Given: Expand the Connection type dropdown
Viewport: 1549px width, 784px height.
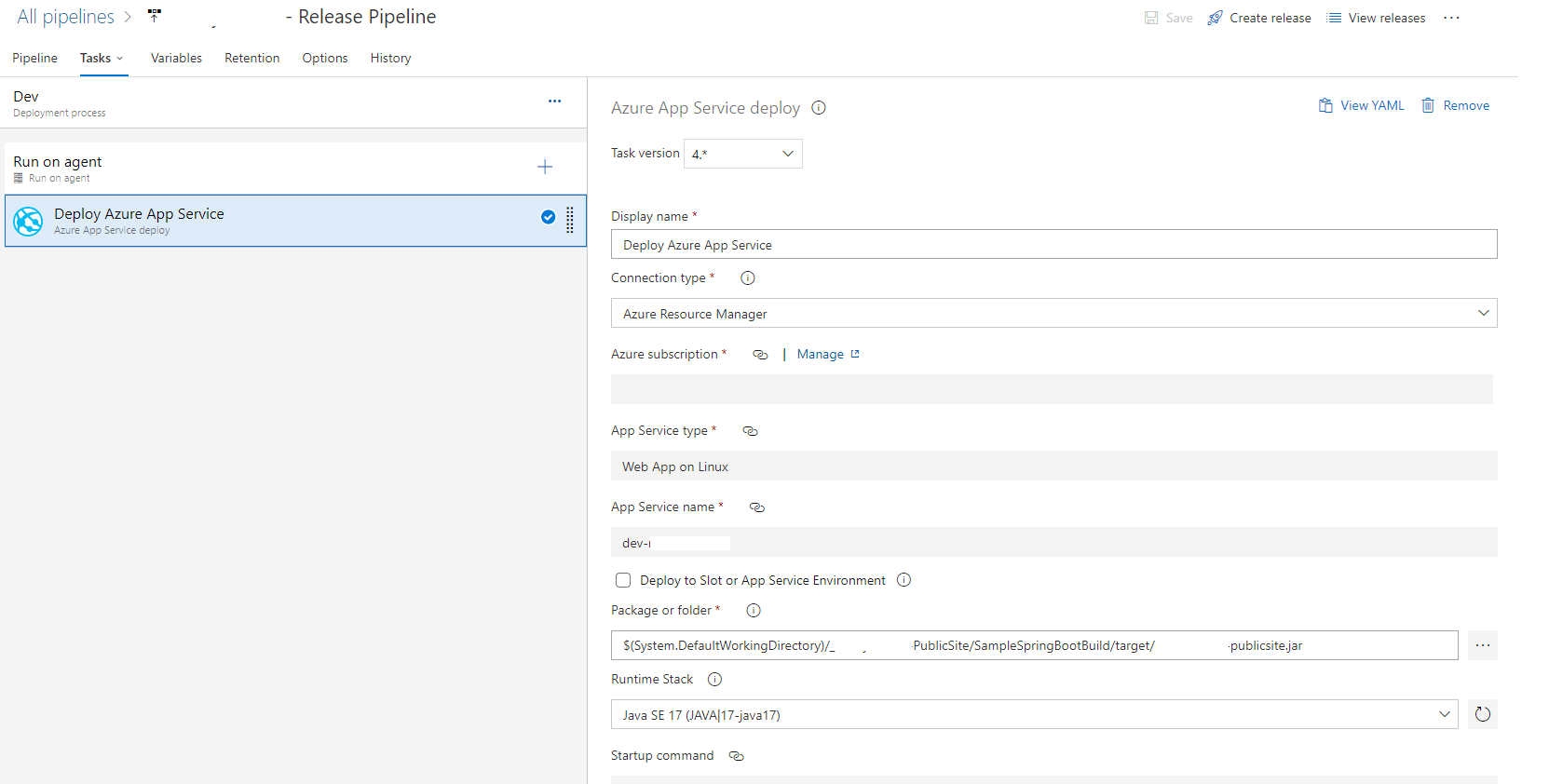Looking at the screenshot, I should [1484, 313].
